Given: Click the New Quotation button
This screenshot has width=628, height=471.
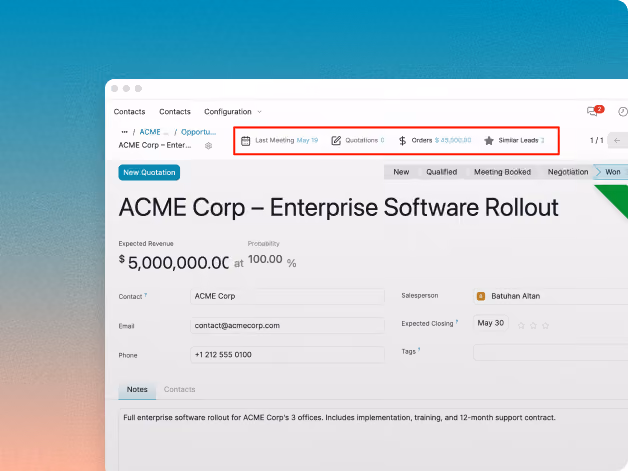Looking at the screenshot, I should coord(149,173).
